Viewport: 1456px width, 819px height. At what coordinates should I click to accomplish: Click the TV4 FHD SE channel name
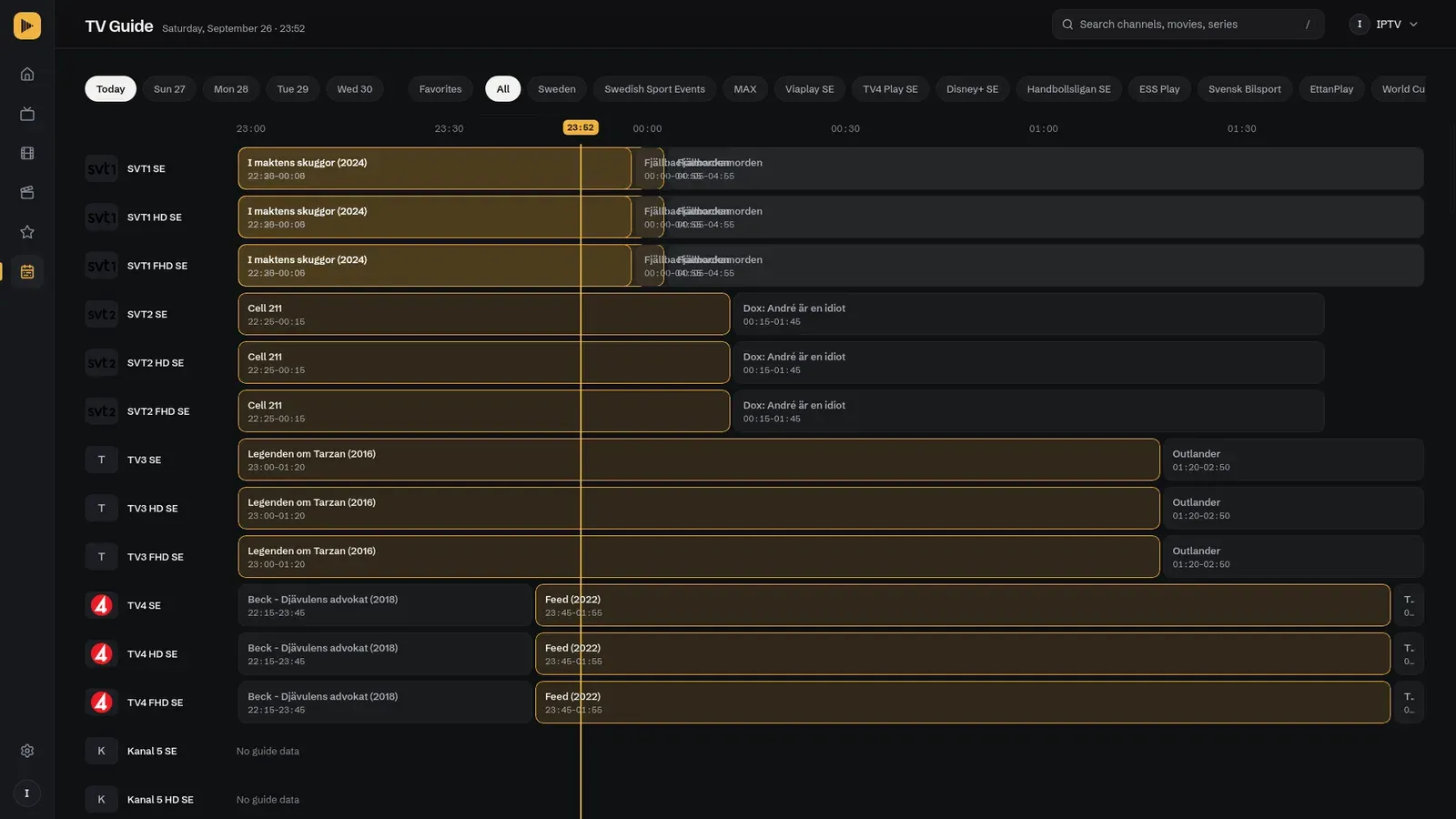(155, 703)
